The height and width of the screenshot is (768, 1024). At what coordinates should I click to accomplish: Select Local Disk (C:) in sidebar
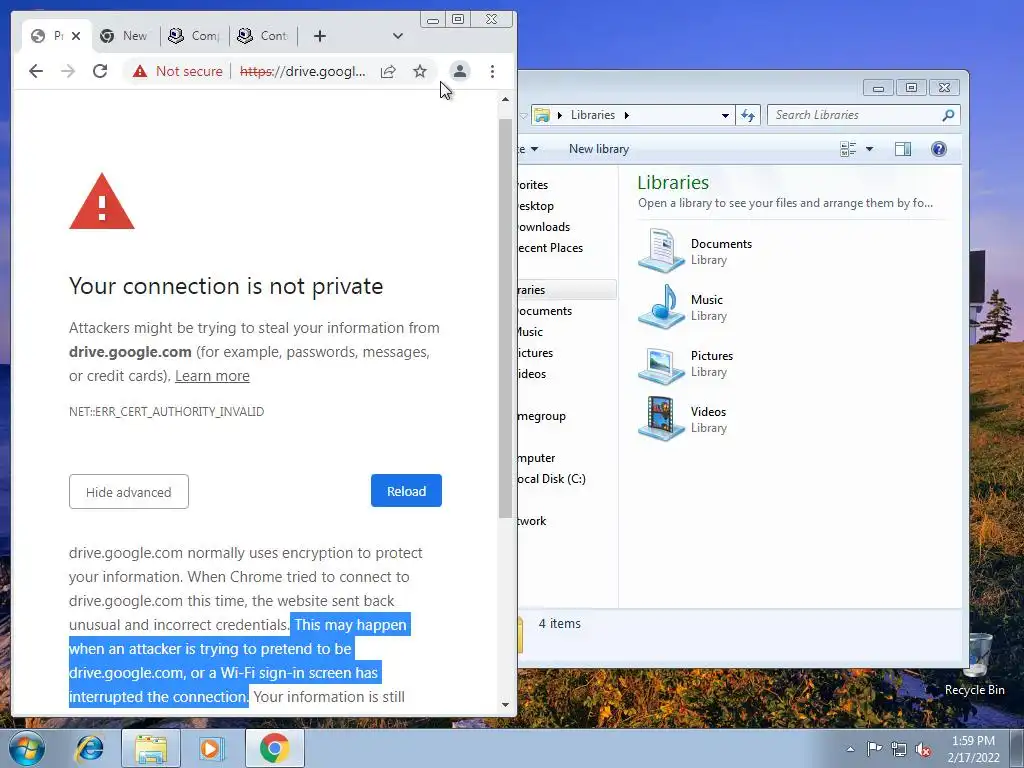tap(552, 479)
